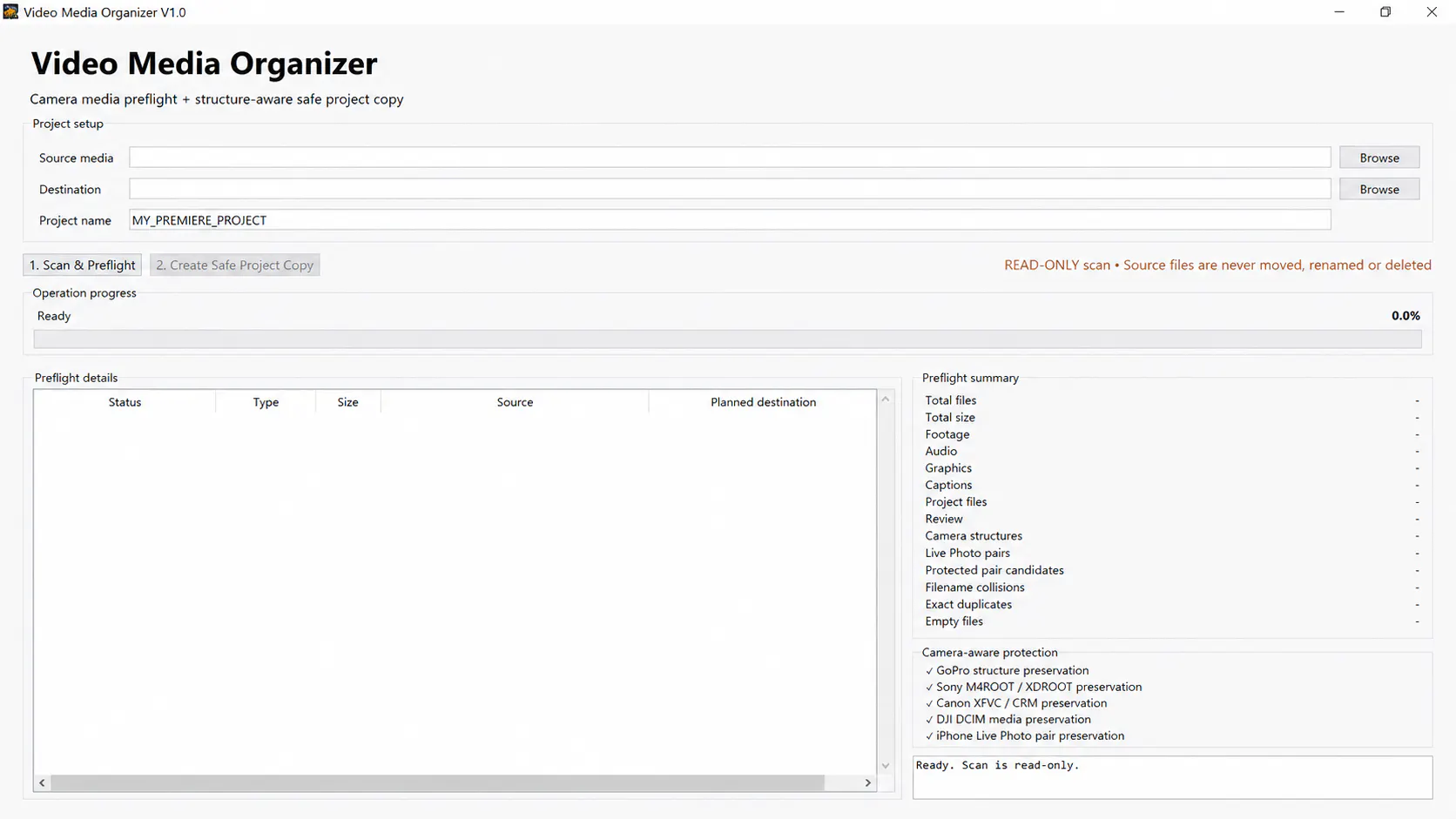Click the preflight table scroll up arrow

pyautogui.click(x=886, y=399)
